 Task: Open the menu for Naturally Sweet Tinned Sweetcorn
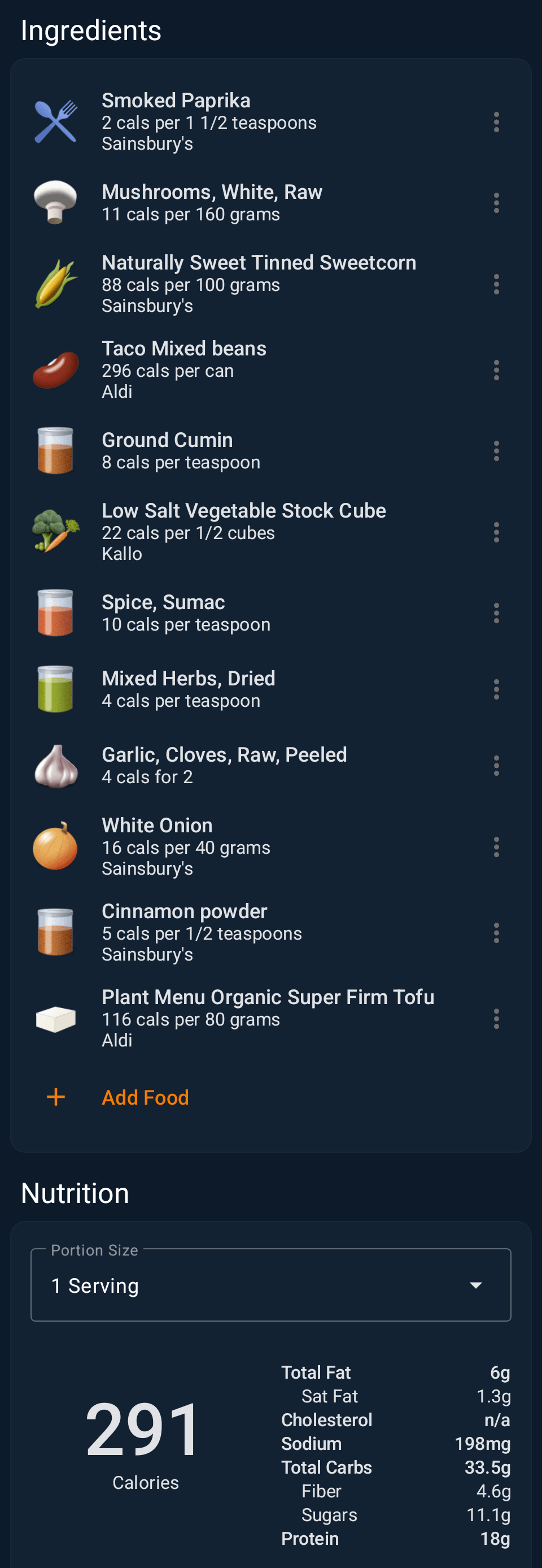pos(496,284)
